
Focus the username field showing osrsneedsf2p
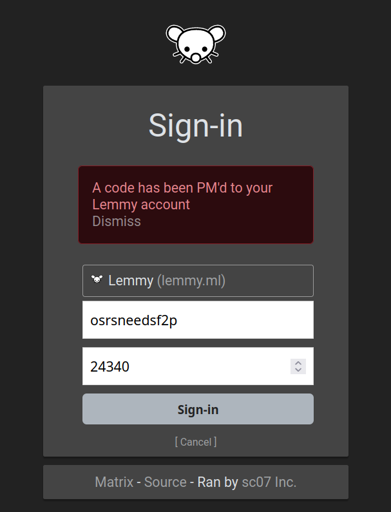[x=198, y=320]
